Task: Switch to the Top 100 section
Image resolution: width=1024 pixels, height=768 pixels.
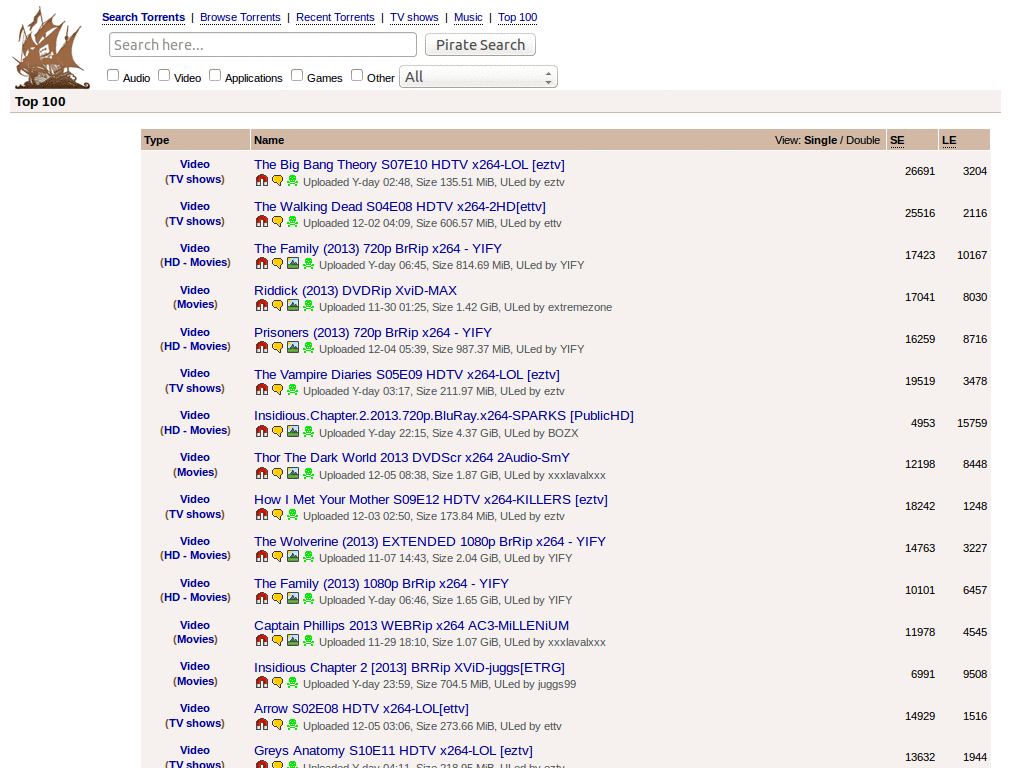Action: point(517,17)
